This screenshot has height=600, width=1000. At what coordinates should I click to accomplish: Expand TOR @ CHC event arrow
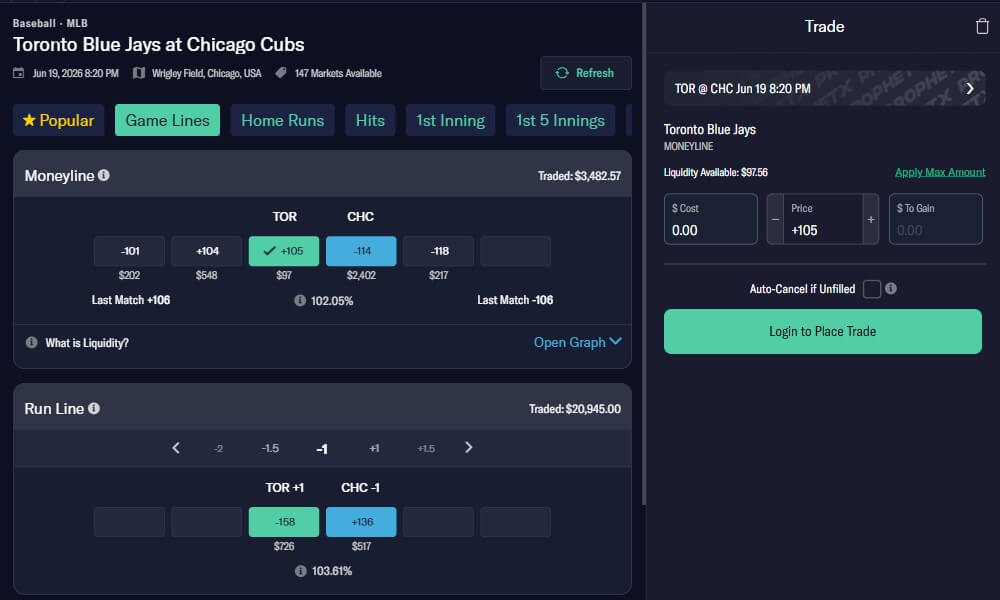[969, 89]
